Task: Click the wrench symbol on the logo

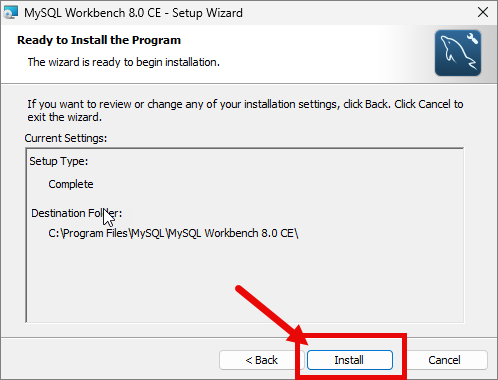Action: tap(472, 38)
